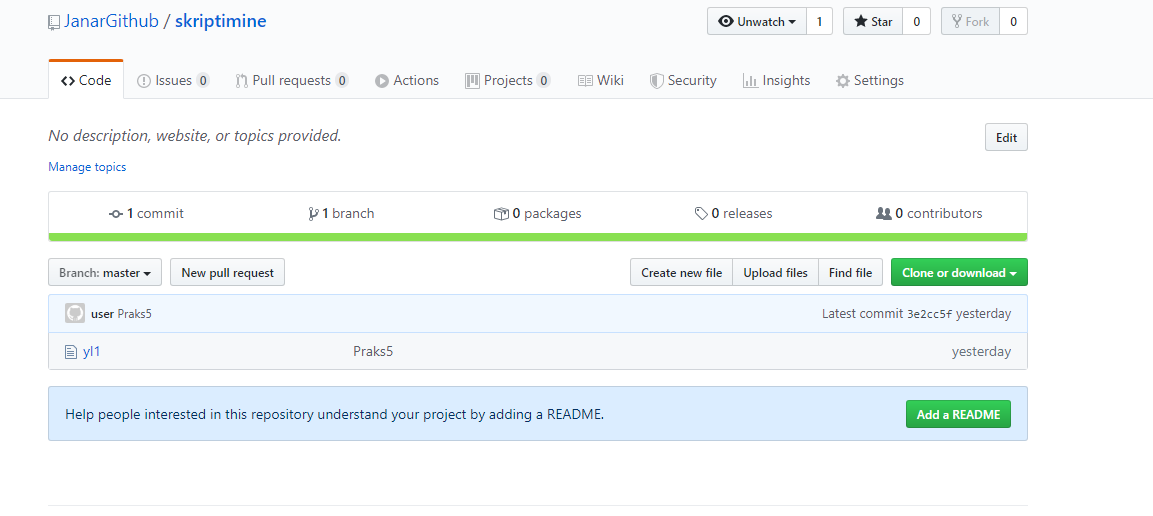Click the user avatar in the commit row

click(x=75, y=314)
